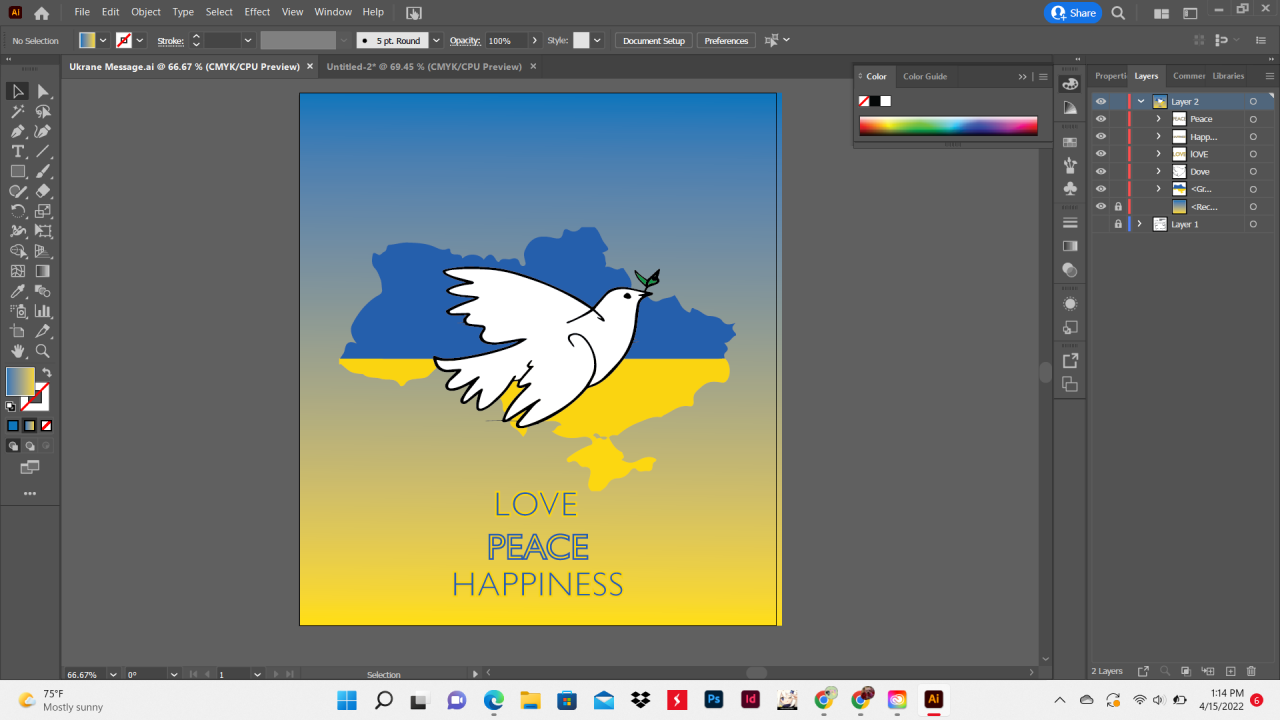Pick a color from the spectrum bar
Viewport: 1280px width, 720px height.
(x=948, y=126)
